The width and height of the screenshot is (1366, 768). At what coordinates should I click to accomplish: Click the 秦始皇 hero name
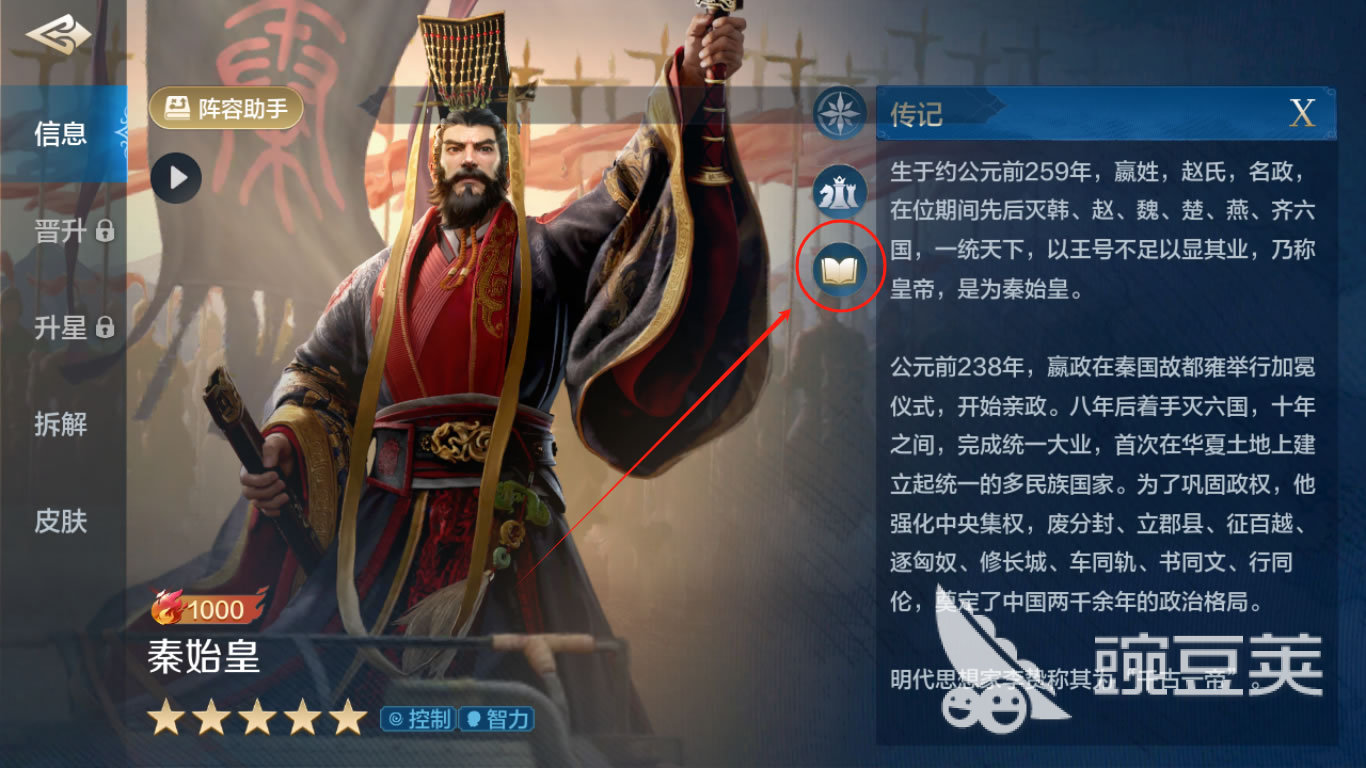[x=204, y=657]
